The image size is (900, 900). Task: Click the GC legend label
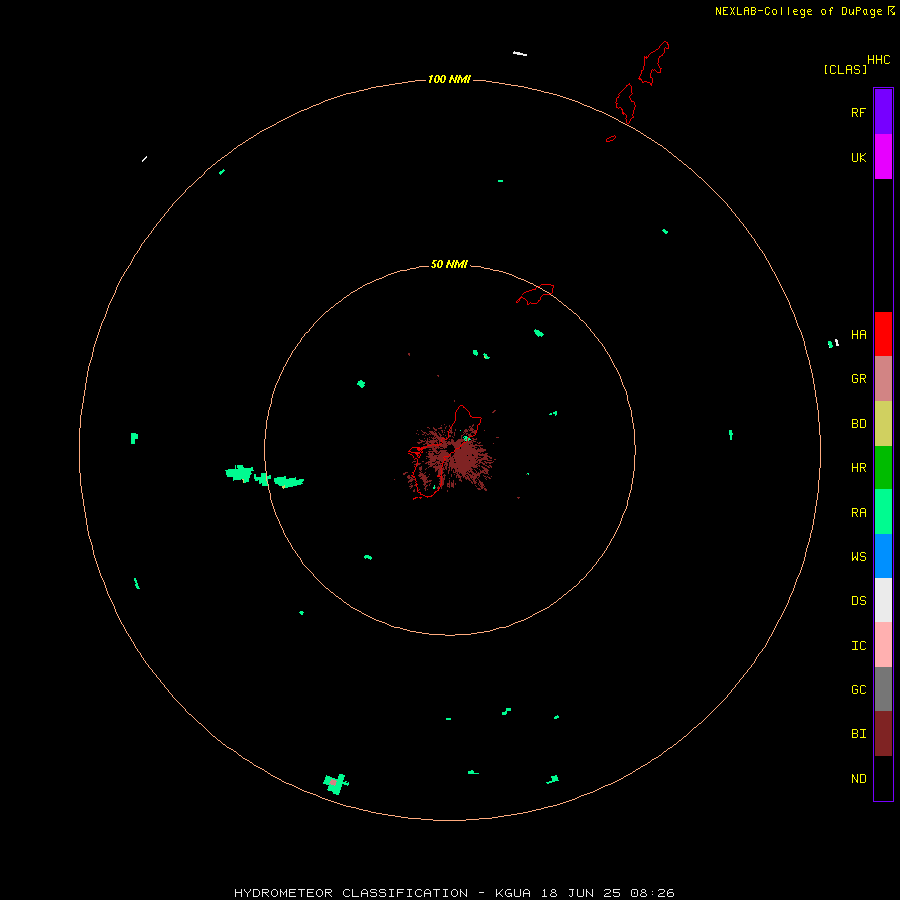(858, 689)
